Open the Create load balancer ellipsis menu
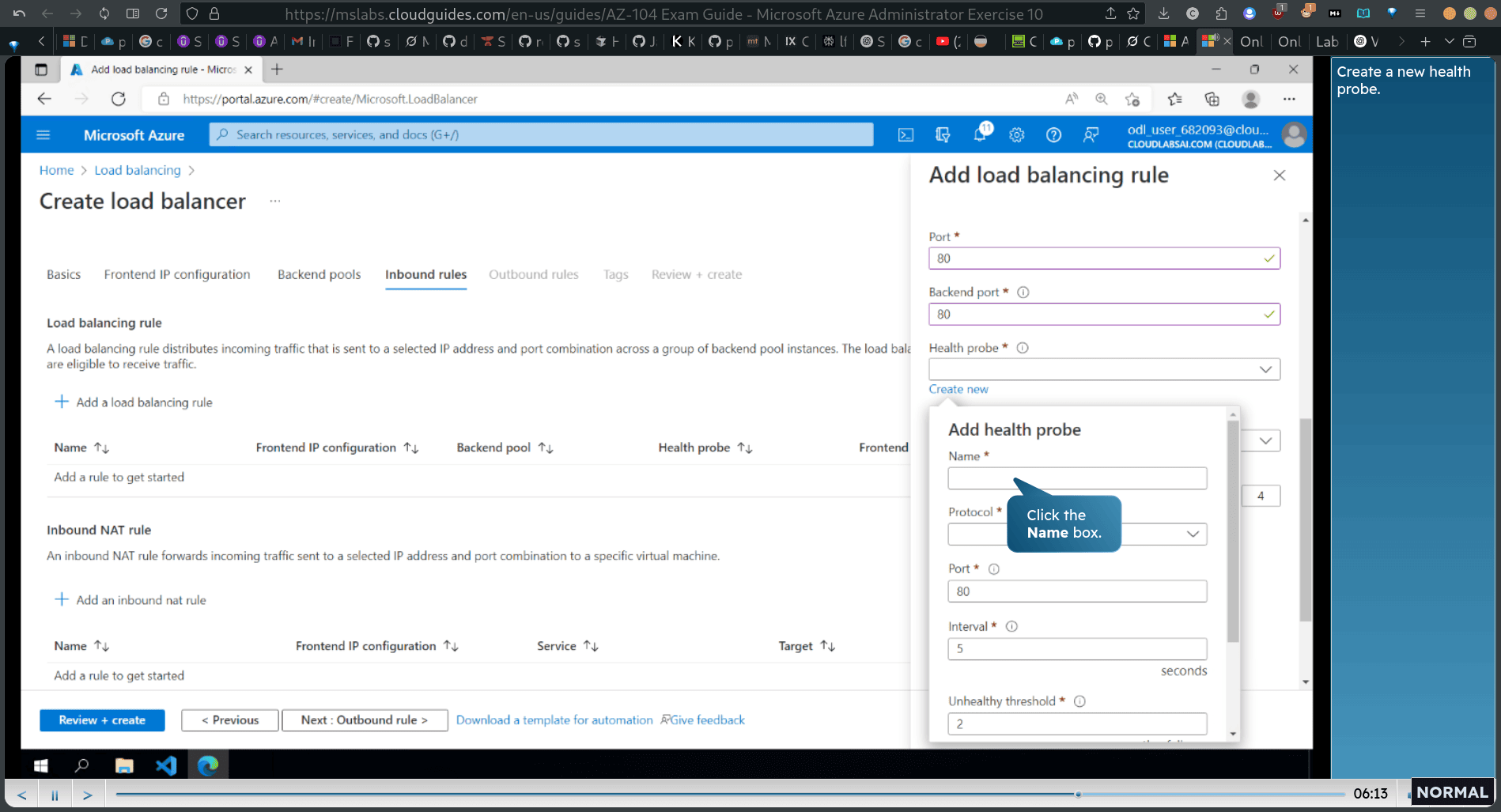Image resolution: width=1501 pixels, height=812 pixels. [274, 201]
